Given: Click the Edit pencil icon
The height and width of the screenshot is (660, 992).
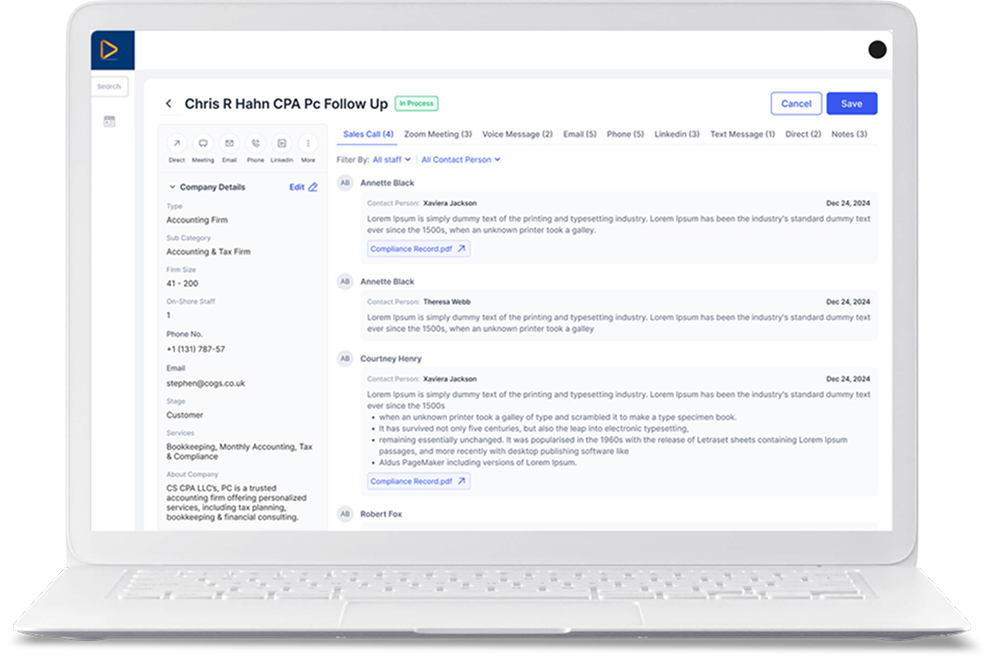Looking at the screenshot, I should (313, 187).
